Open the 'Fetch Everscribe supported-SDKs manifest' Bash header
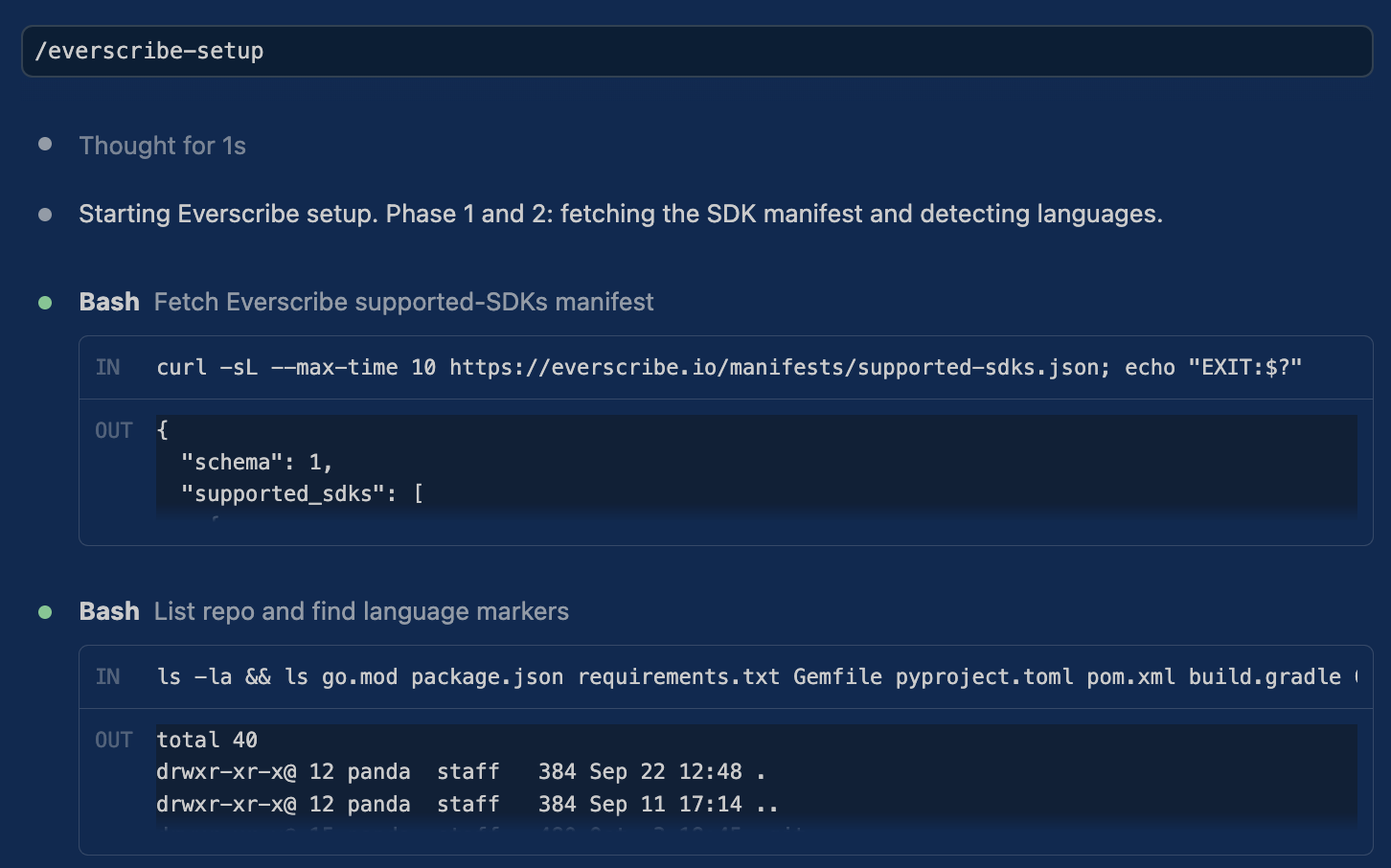The image size is (1391, 868). coord(366,302)
